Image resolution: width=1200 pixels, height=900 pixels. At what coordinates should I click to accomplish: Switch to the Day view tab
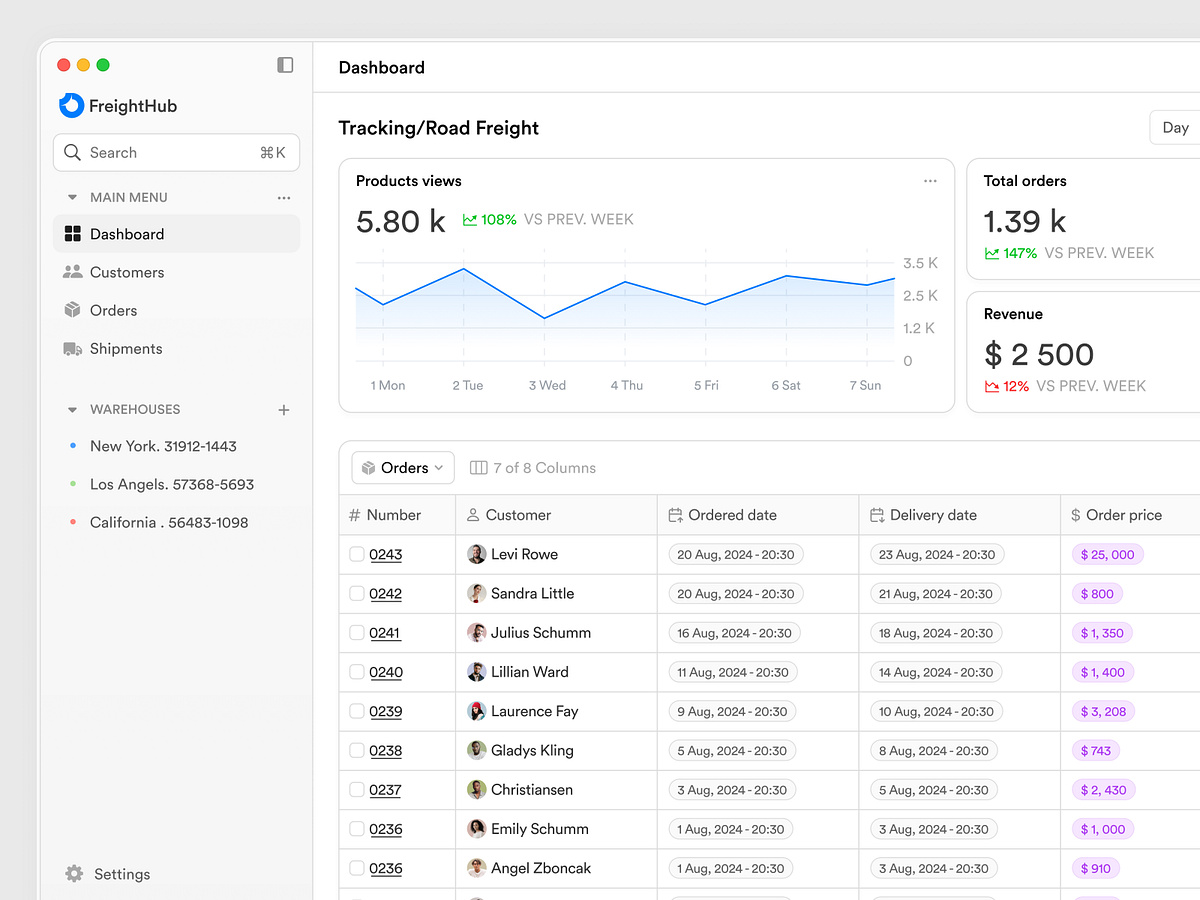click(1174, 127)
